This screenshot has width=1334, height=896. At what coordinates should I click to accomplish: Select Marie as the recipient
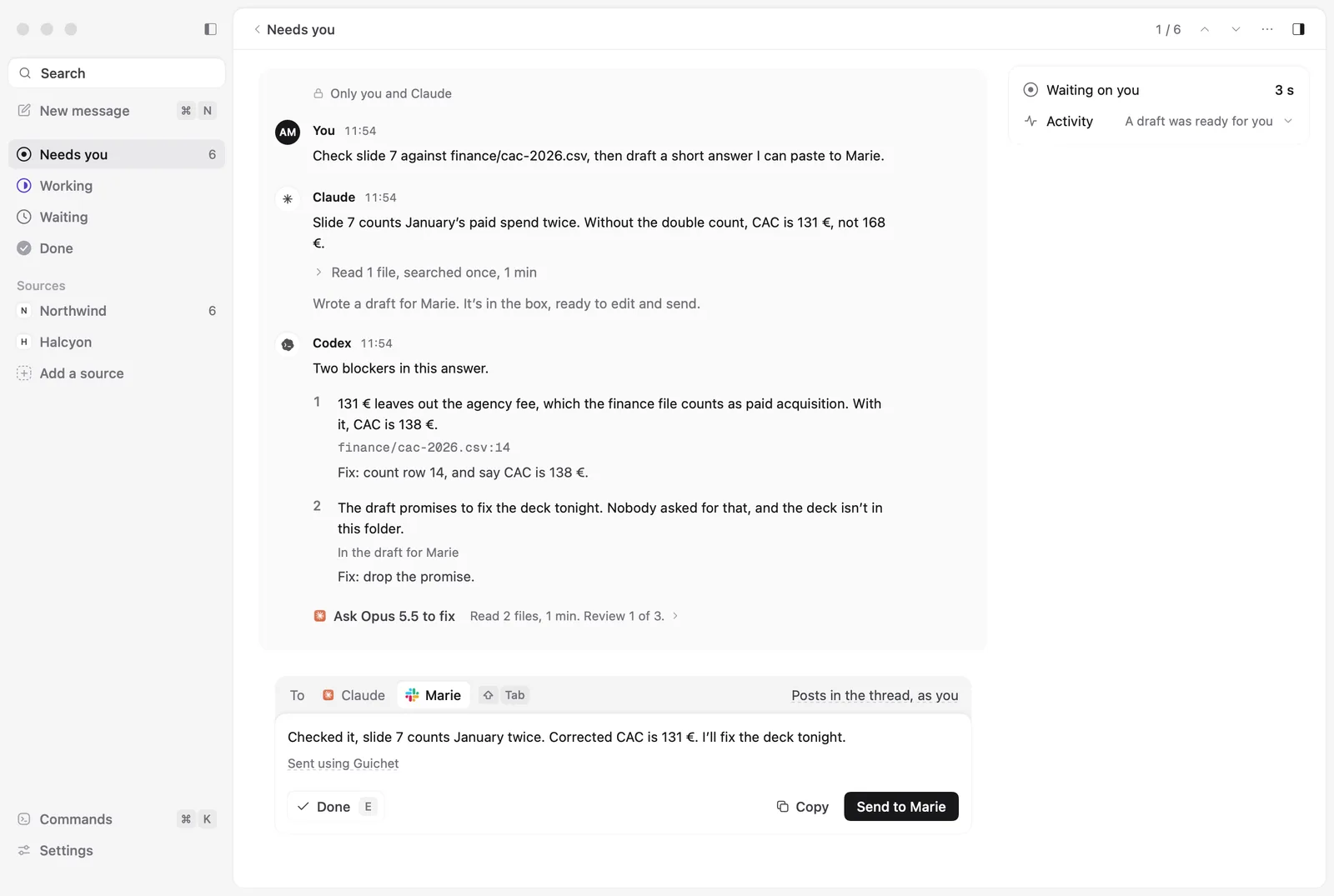pos(434,695)
